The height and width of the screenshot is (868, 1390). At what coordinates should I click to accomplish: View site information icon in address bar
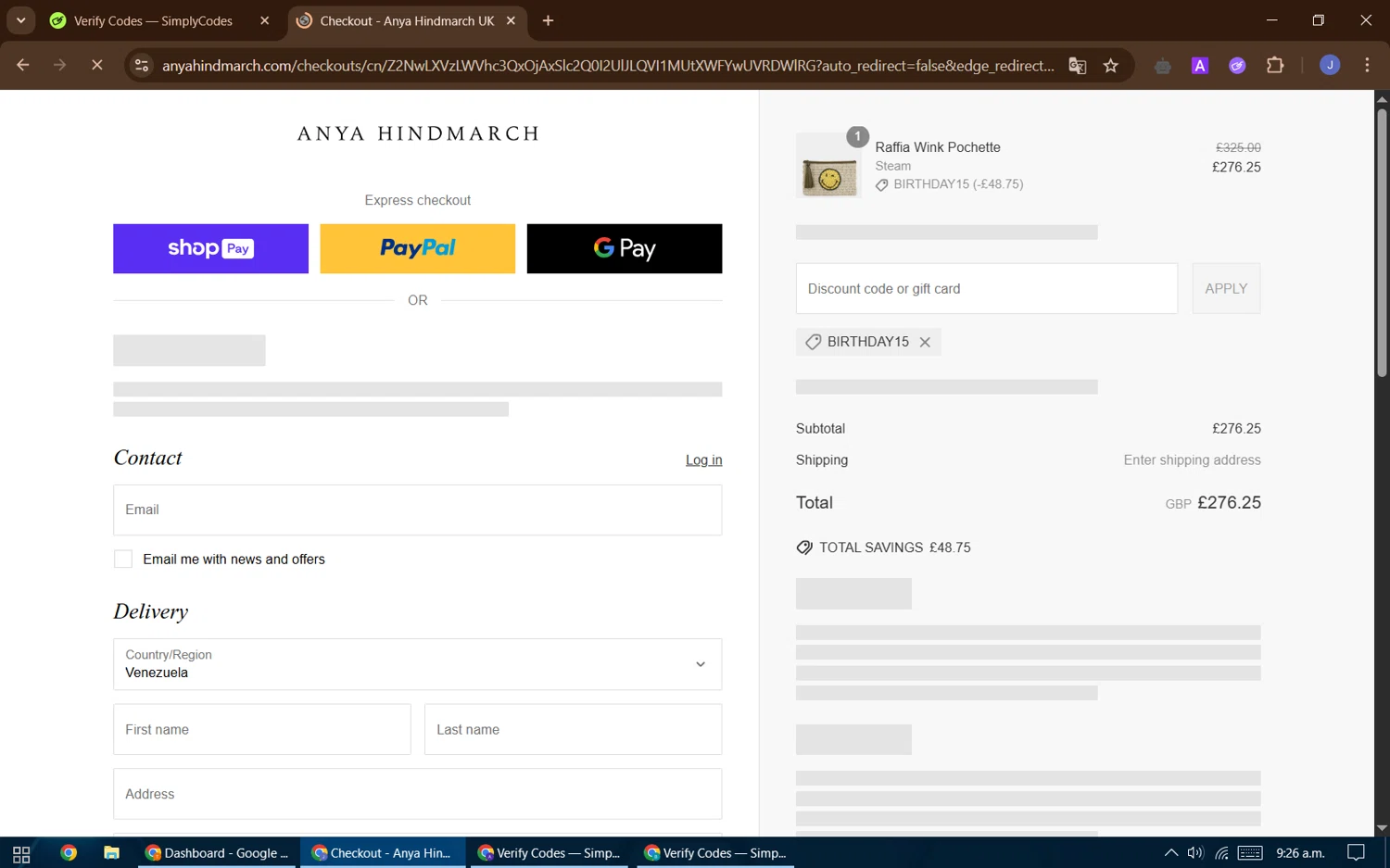[x=141, y=66]
